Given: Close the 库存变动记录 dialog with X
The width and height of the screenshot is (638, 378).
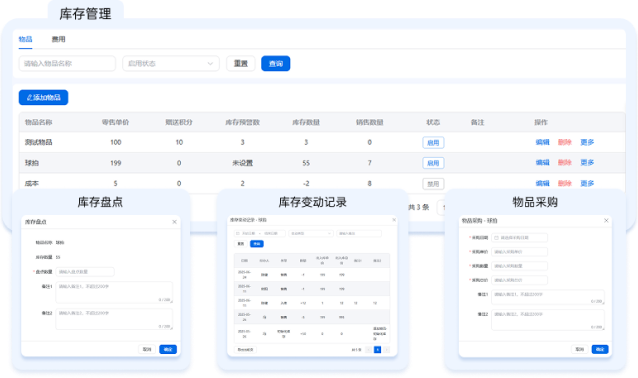Looking at the screenshot, I should point(394,220).
